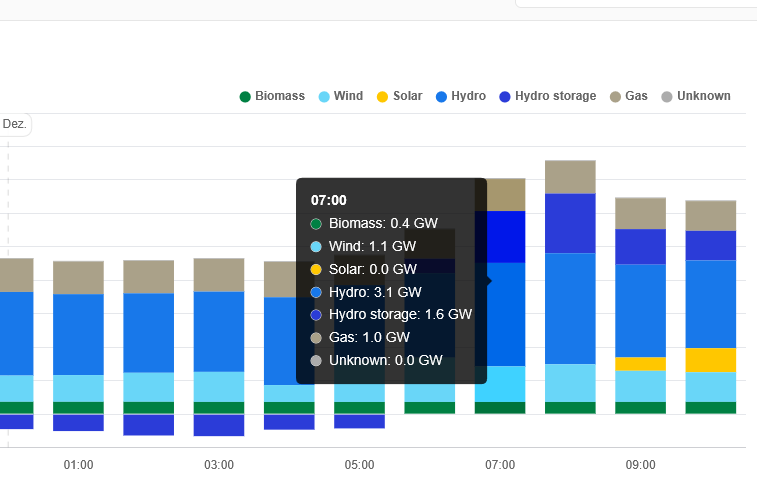The image size is (757, 479).
Task: Select the negative Hydro storage segment at 03:00
Action: (x=219, y=425)
